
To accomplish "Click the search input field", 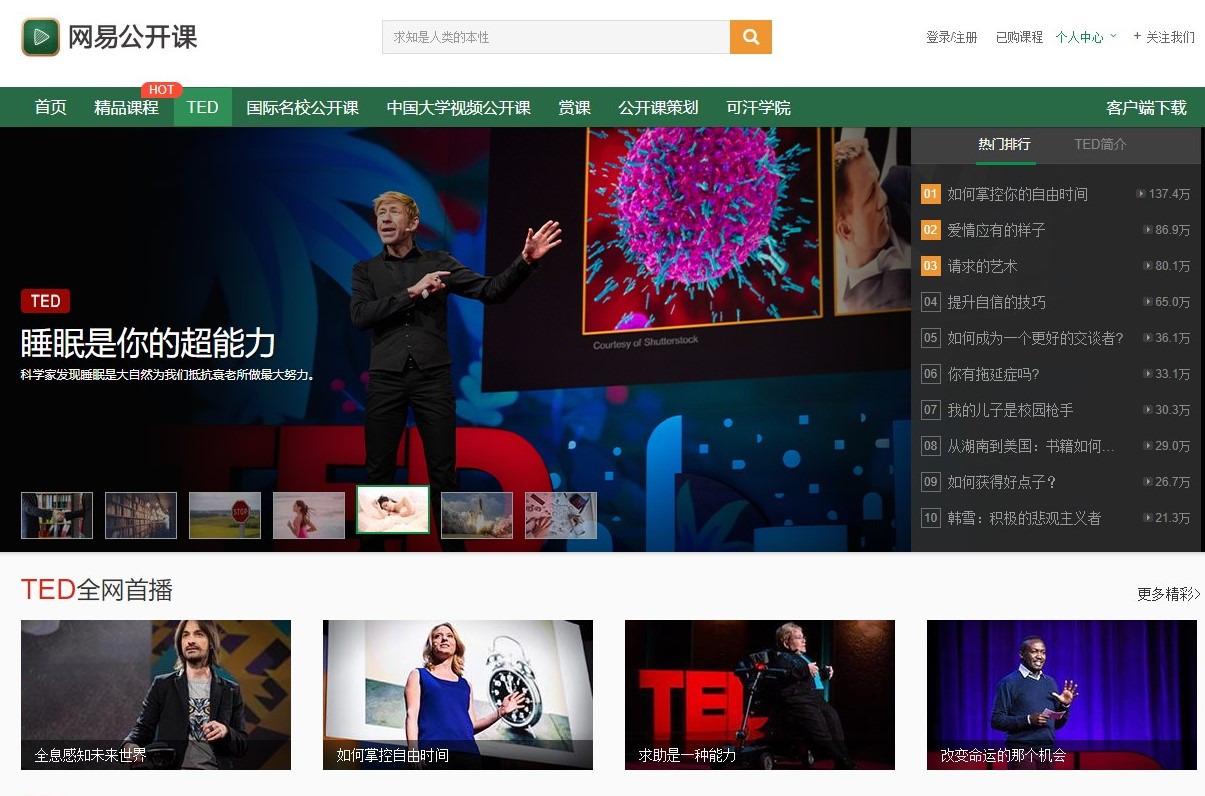I will 555,35.
